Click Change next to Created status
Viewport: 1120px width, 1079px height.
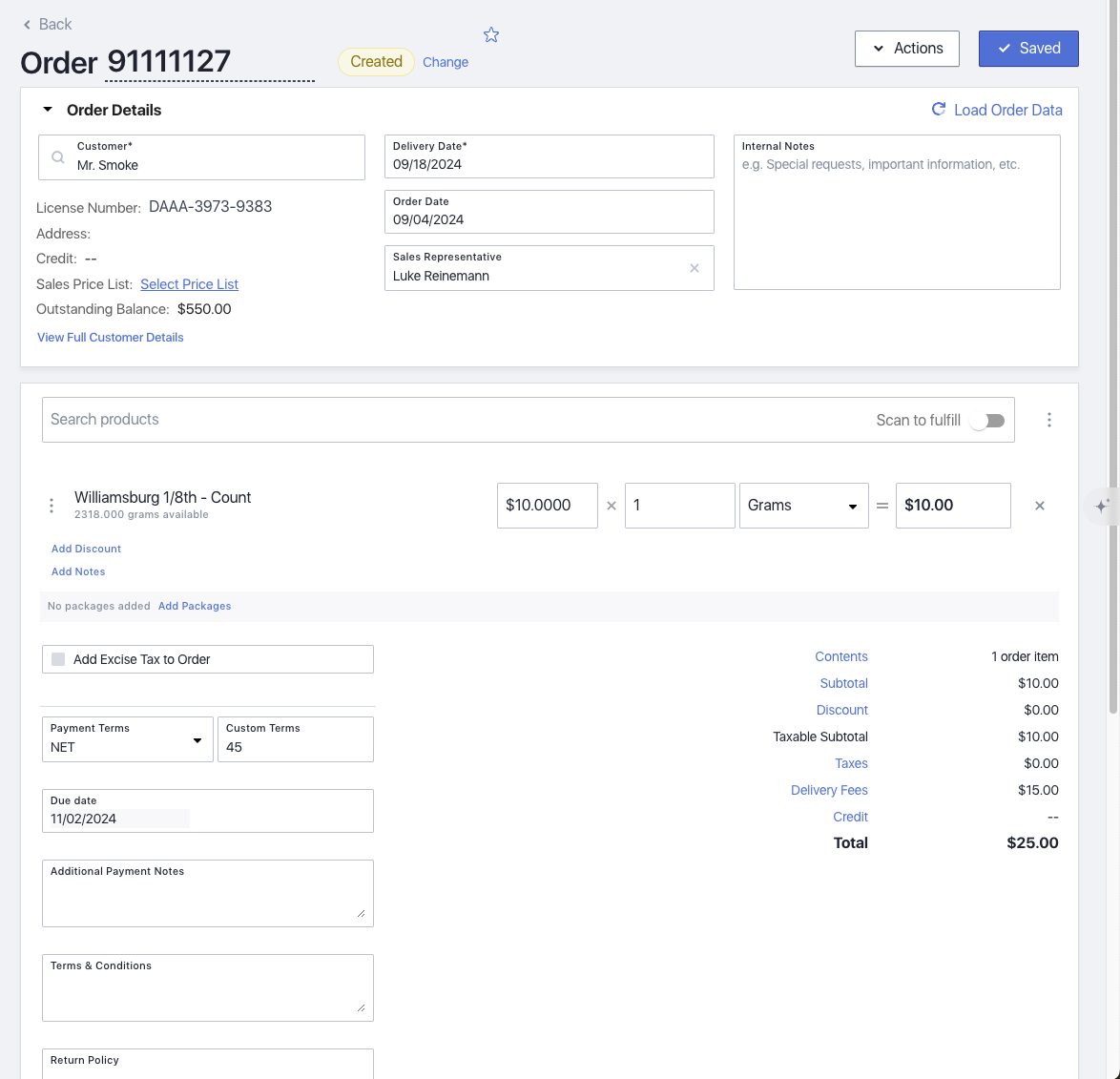[x=446, y=62]
